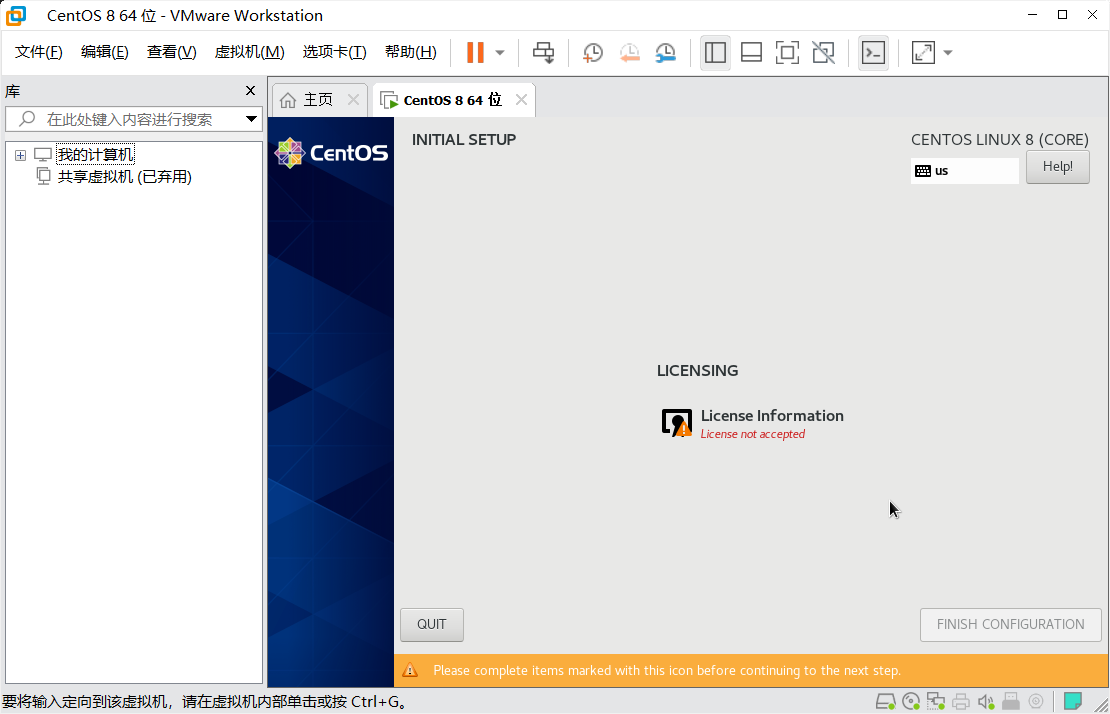Screen dimensions: 1110x714
Task: Maximize the VMware Workstation window
Action: click(1062, 15)
